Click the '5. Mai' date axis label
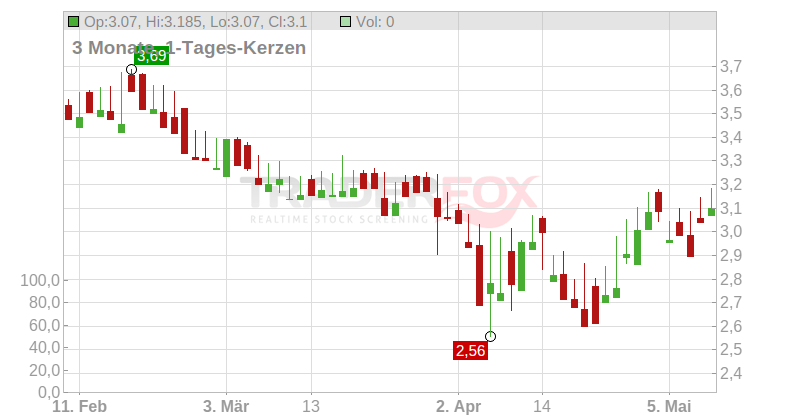The height and width of the screenshot is (420, 800). 669,407
